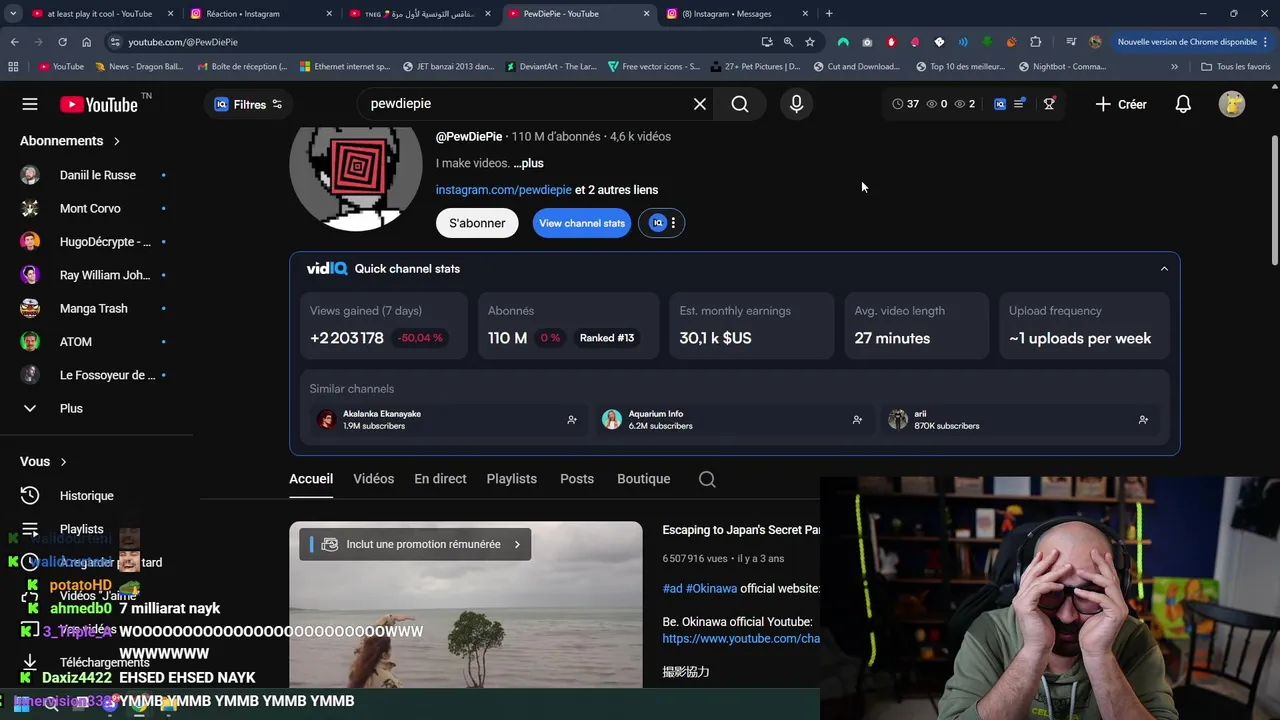1280x720 pixels.
Task: Open the paid promotion notice chevron
Action: click(x=517, y=545)
